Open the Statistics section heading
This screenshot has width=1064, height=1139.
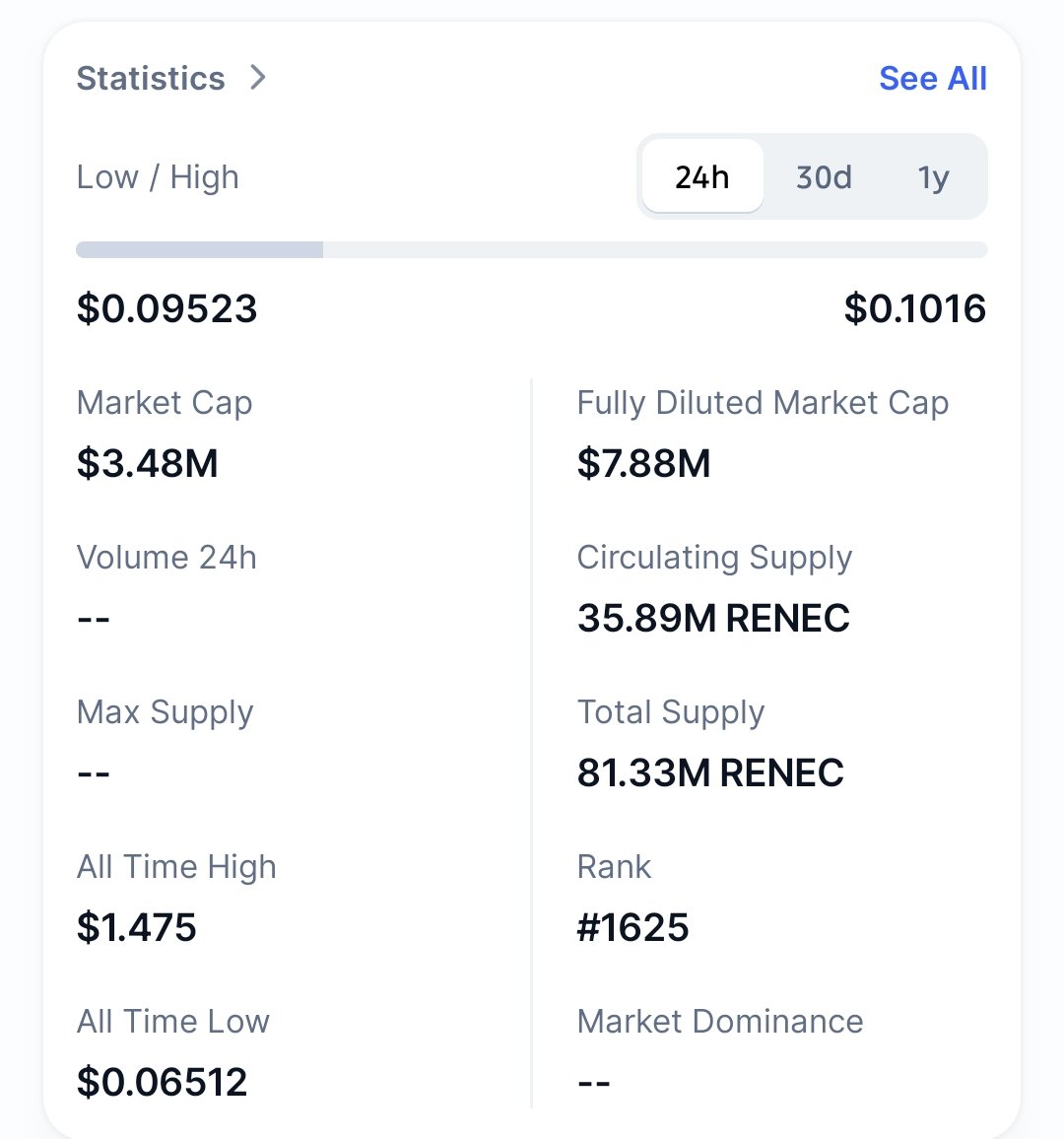click(x=151, y=78)
